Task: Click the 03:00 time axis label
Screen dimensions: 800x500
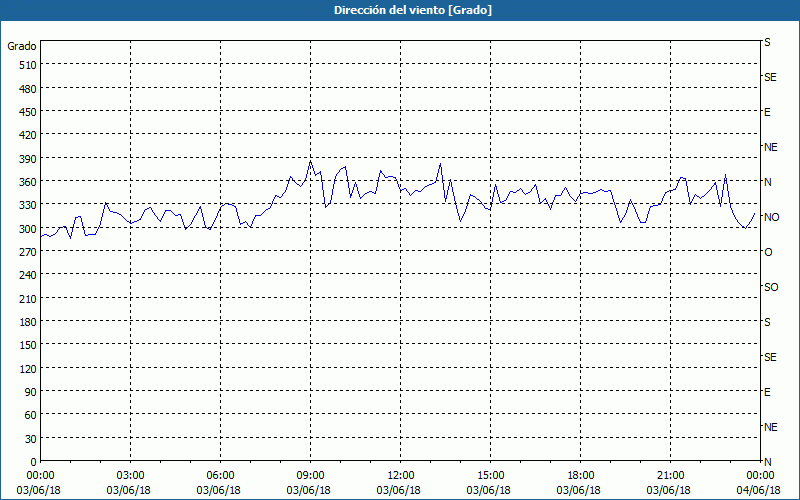Action: (x=131, y=476)
